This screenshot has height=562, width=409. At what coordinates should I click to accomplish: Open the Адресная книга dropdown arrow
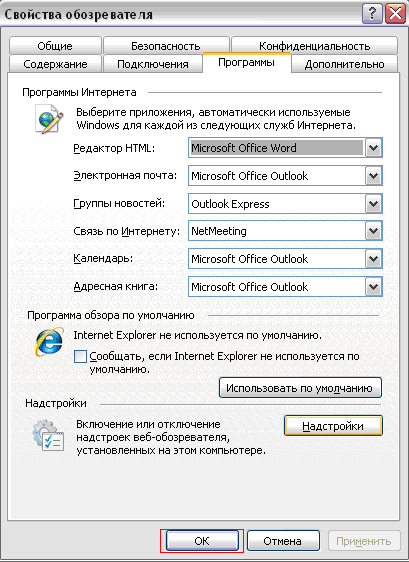coord(374,287)
